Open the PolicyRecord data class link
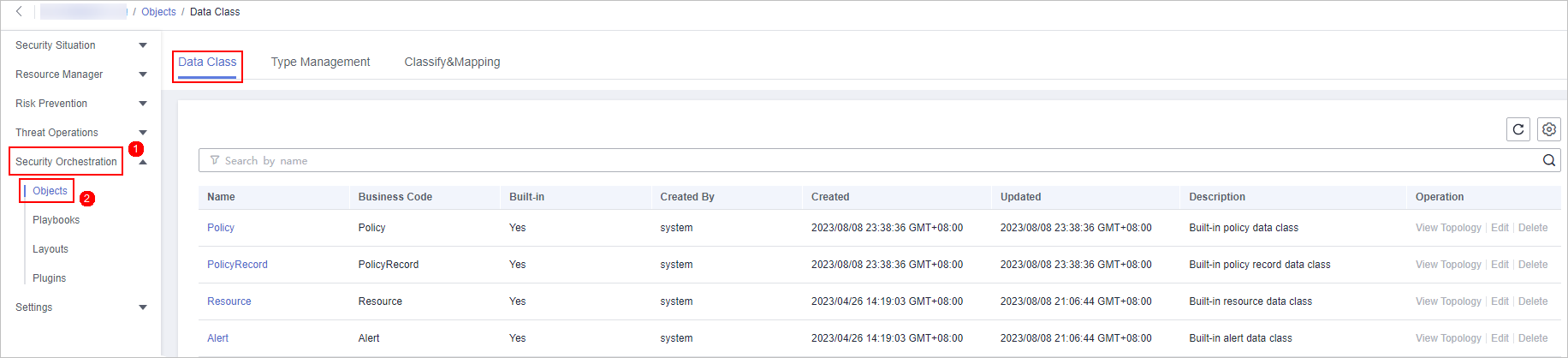Viewport: 1568px width, 358px height. click(237, 265)
